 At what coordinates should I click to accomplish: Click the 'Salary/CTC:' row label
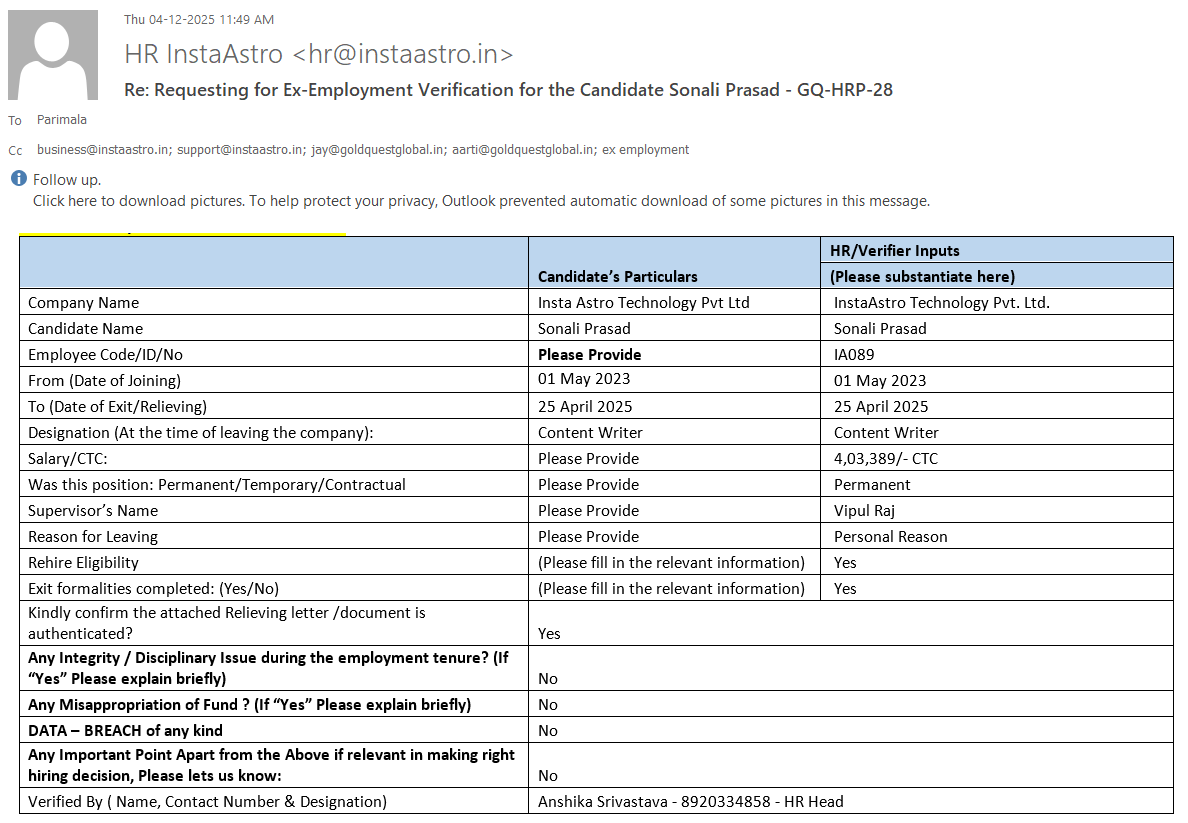pyautogui.click(x=67, y=458)
